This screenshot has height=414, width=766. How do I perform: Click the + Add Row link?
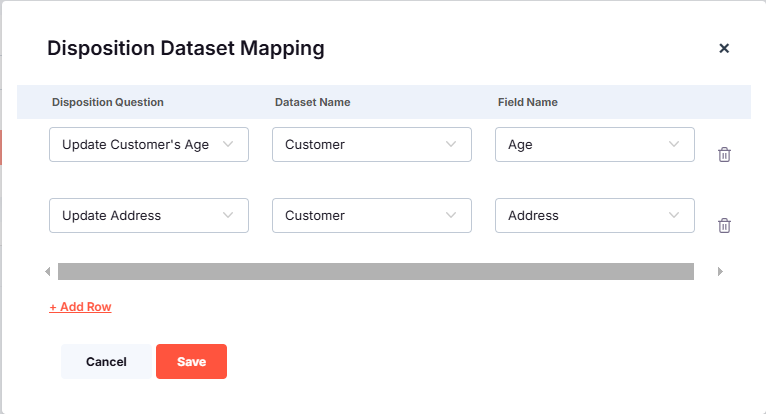coord(80,307)
